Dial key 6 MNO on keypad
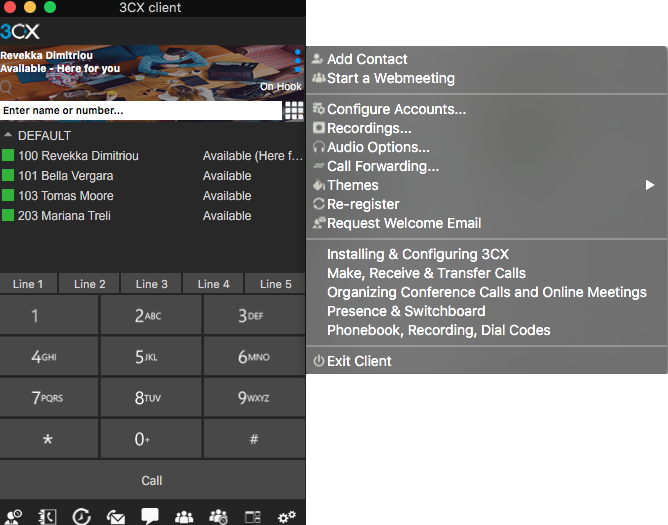This screenshot has height=525, width=668. coord(254,356)
